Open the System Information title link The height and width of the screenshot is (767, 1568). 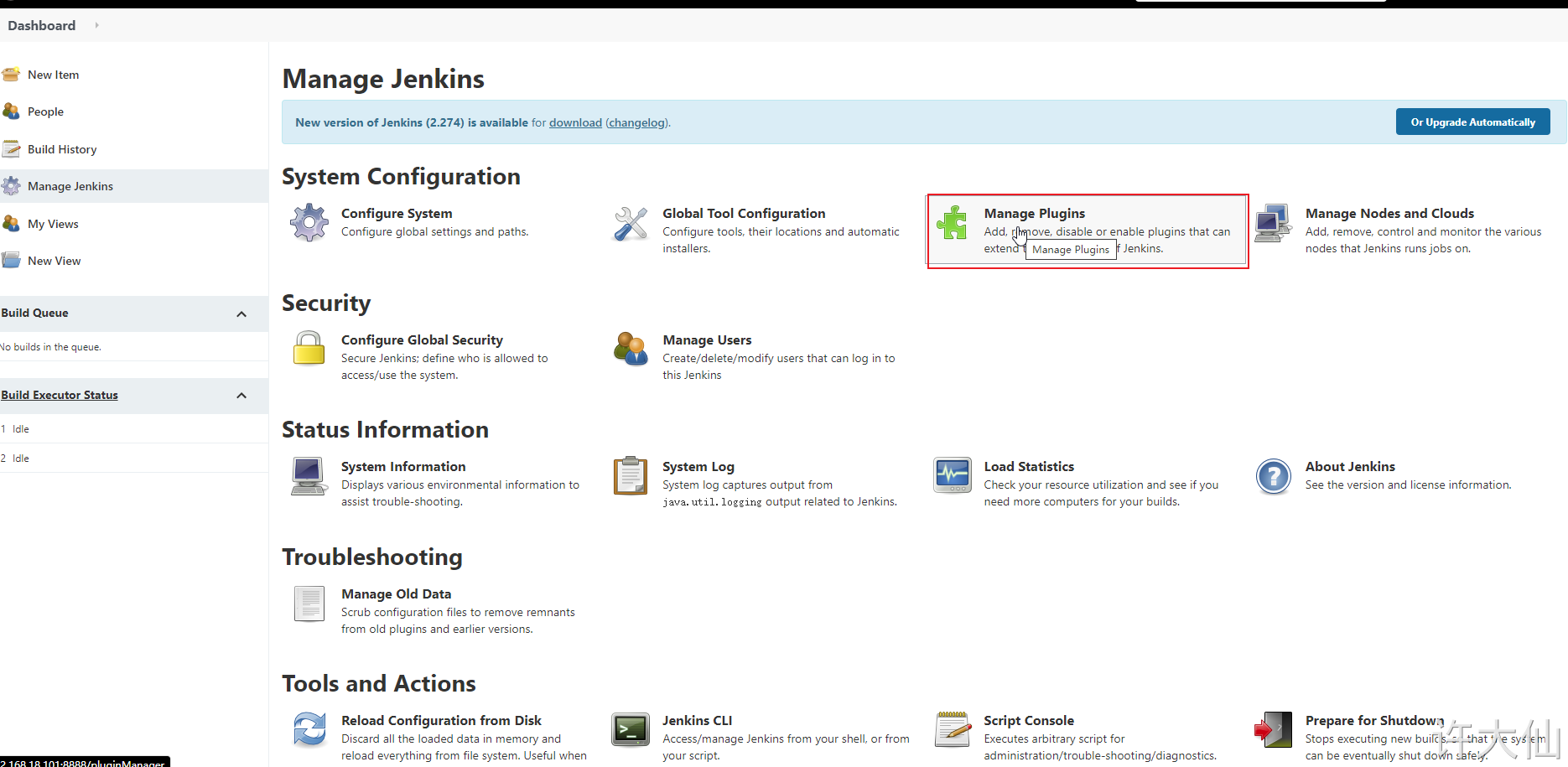(403, 467)
